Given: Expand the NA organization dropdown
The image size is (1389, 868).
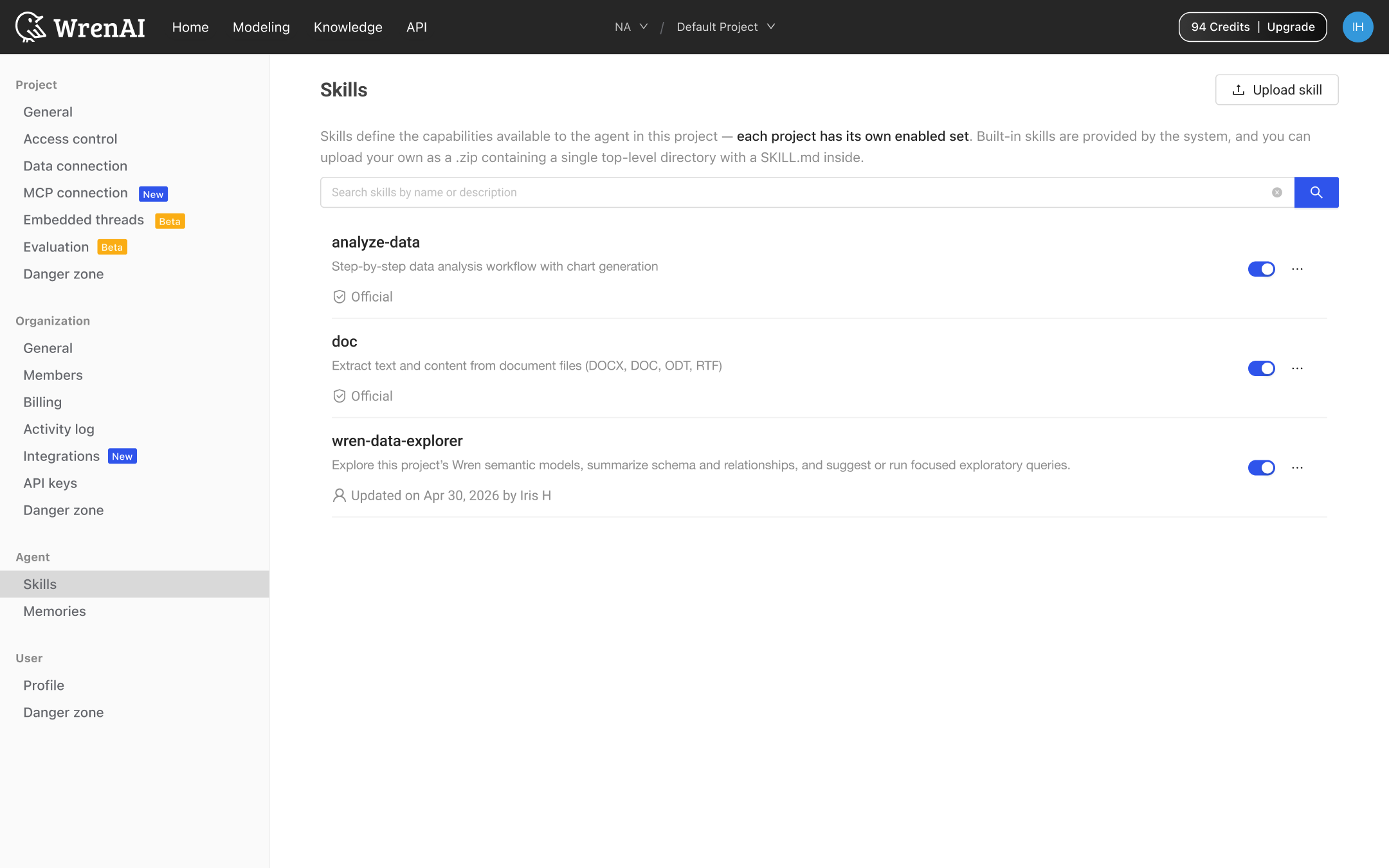Looking at the screenshot, I should click(631, 27).
